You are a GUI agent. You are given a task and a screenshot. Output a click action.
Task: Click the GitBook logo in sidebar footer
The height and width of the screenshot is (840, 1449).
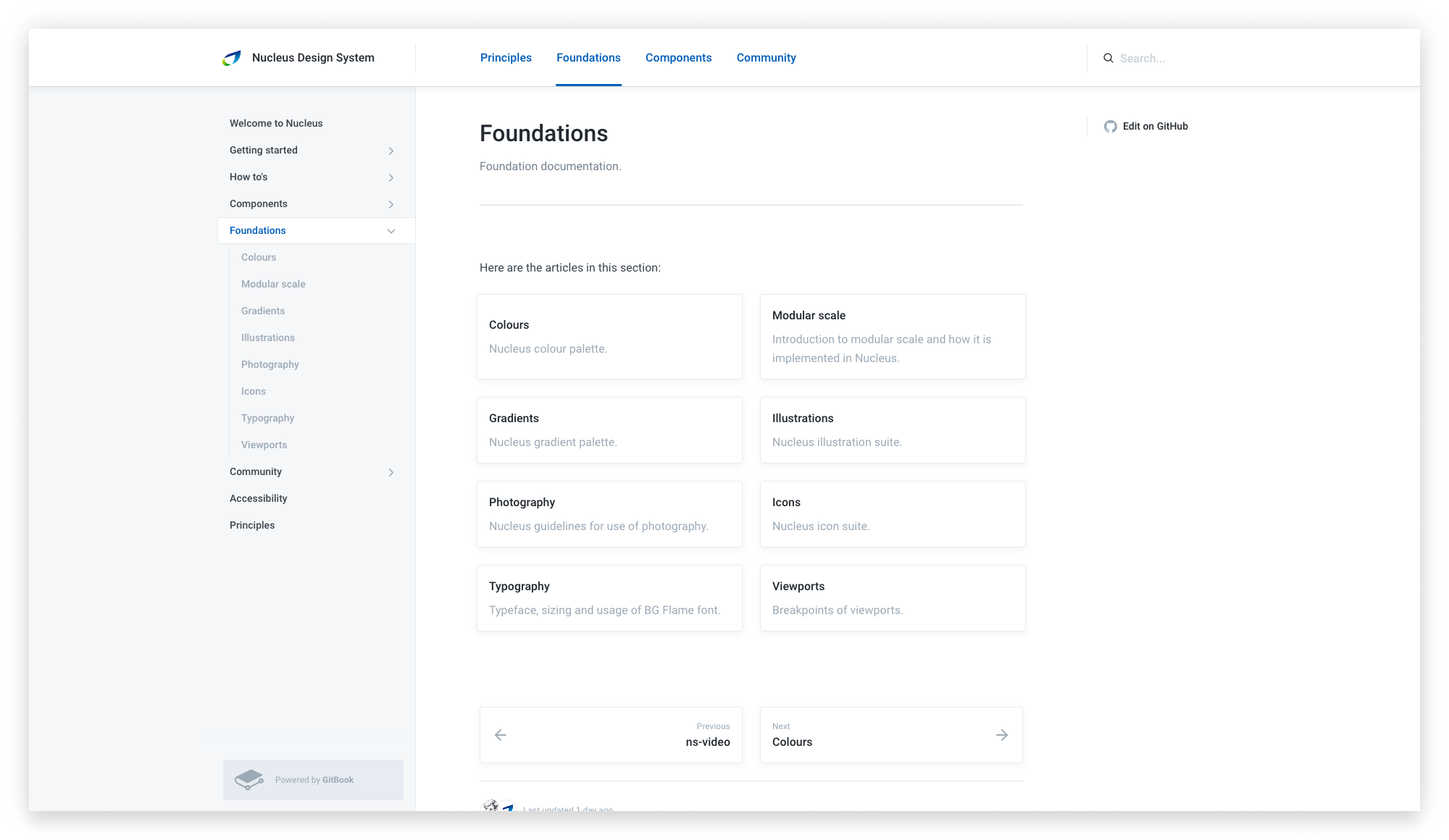249,780
